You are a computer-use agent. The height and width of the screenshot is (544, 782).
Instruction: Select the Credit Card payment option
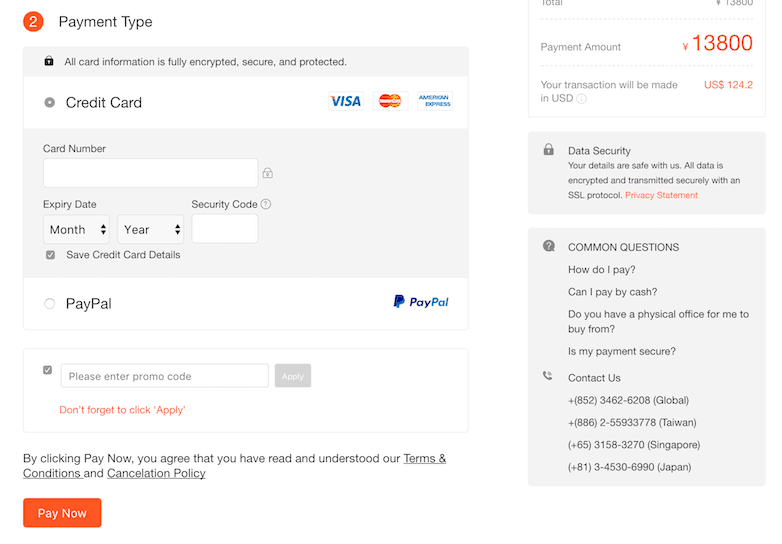50,102
